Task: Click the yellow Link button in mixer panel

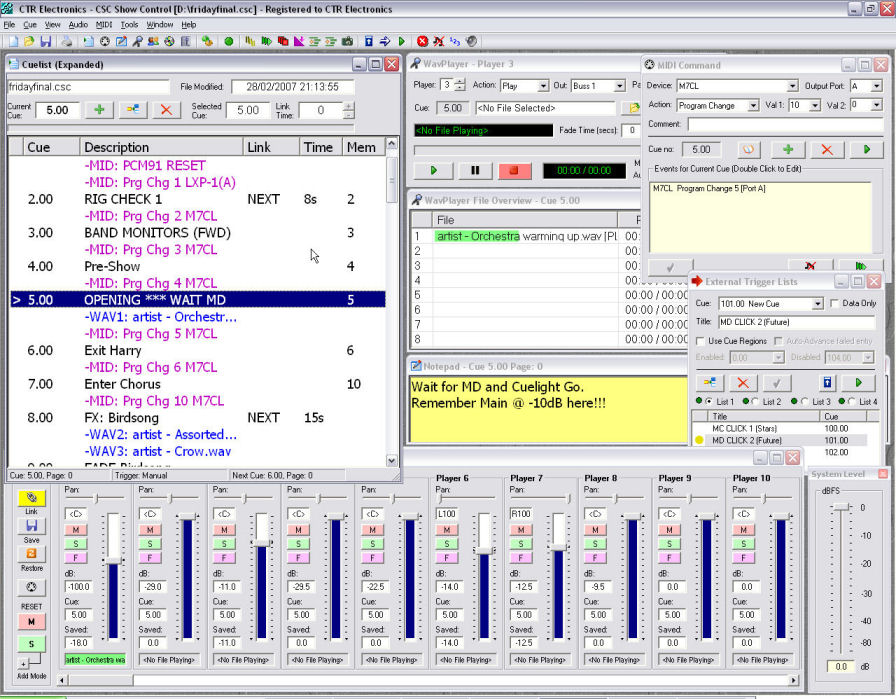Action: tap(31, 497)
